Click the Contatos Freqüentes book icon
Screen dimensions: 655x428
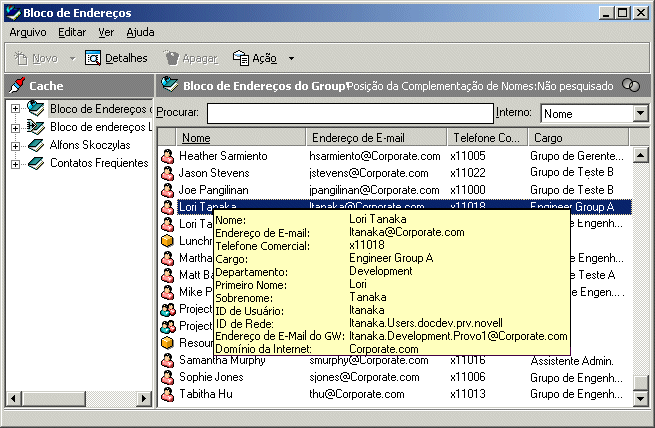[36, 163]
